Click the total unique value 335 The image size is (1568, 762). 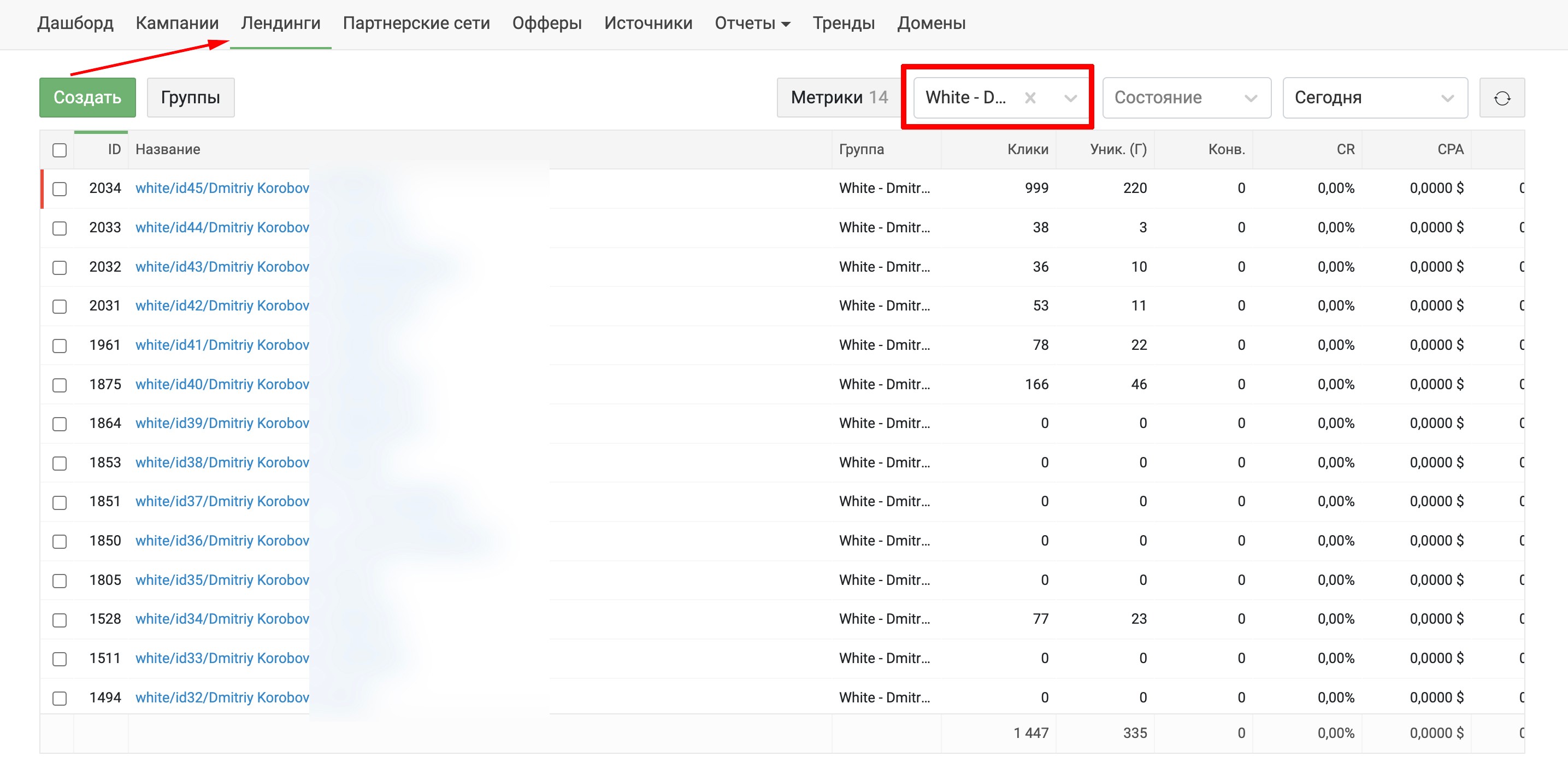(x=1135, y=734)
